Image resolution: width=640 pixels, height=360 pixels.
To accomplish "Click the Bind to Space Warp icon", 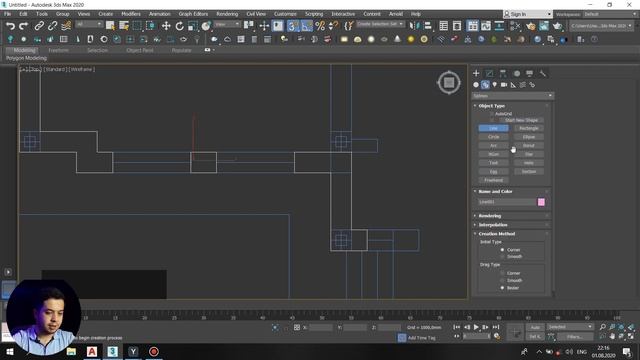I will 66,26.
